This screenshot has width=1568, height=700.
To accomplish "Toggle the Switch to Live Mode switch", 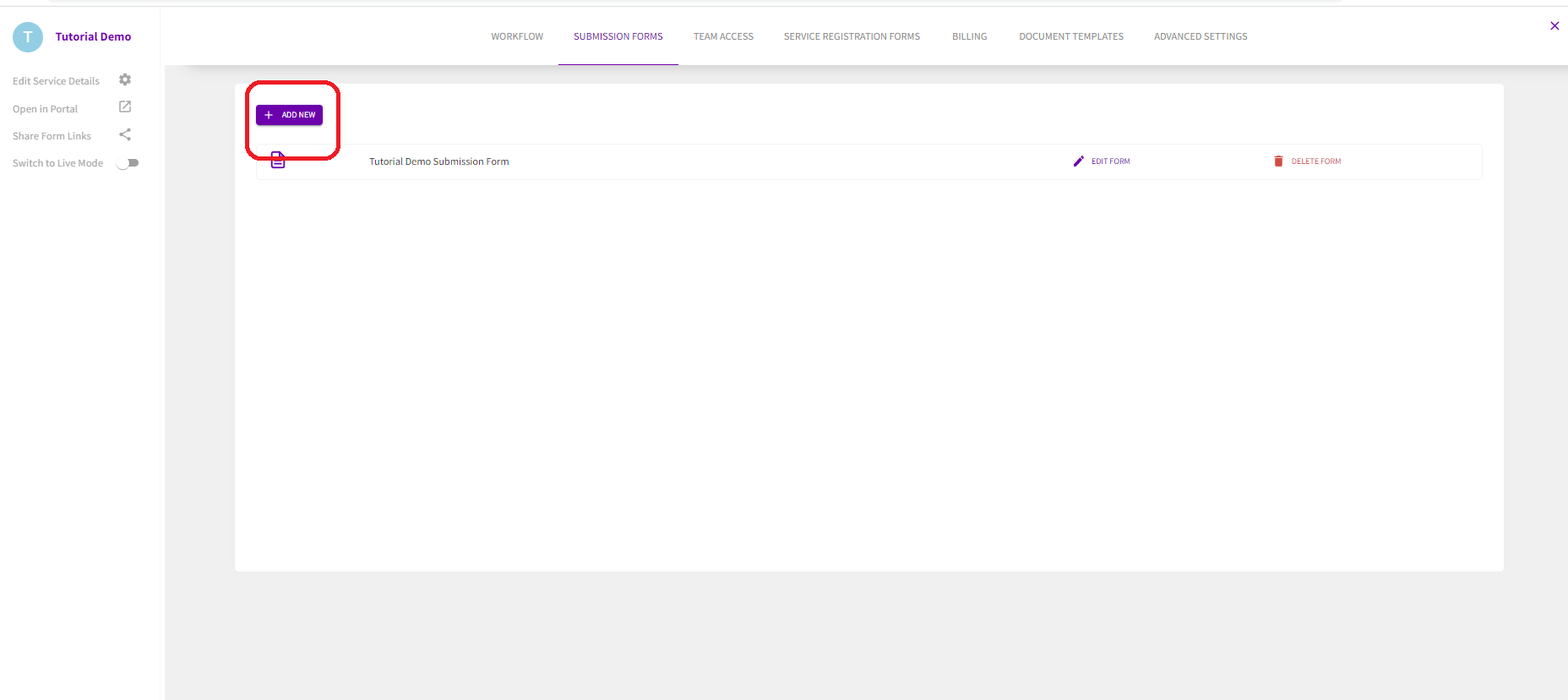I will (128, 163).
